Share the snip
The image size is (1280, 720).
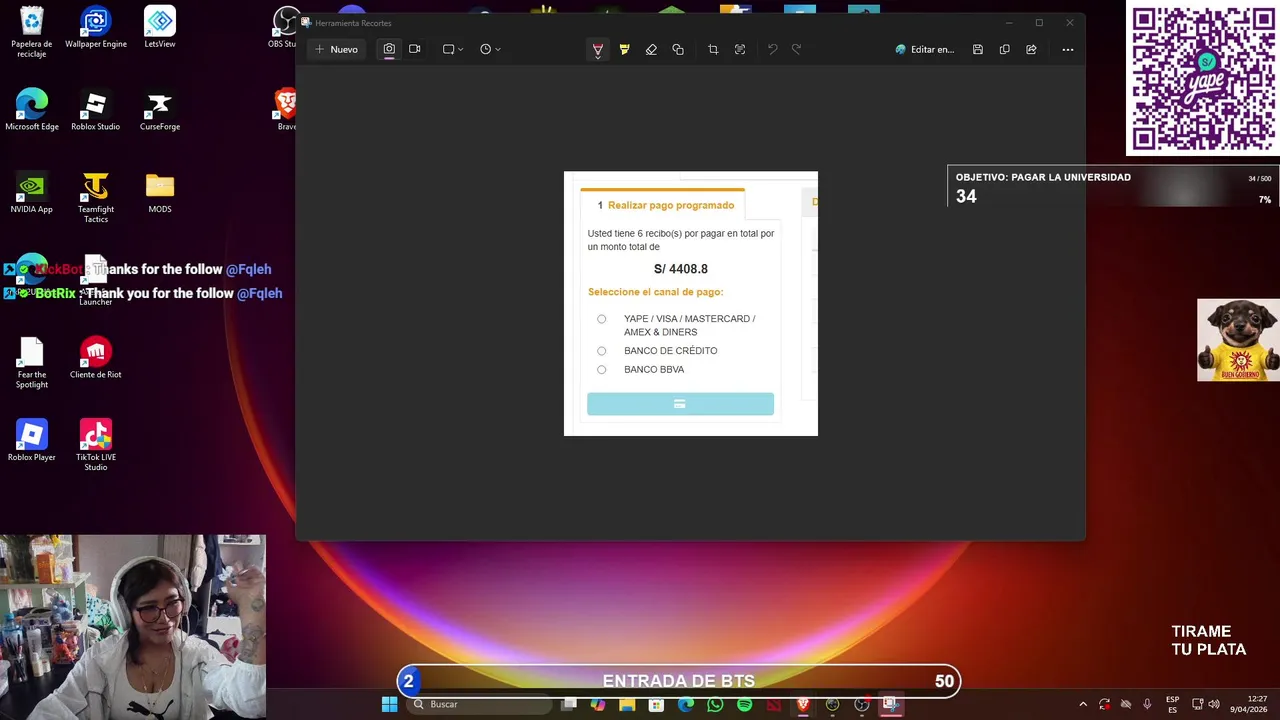pyautogui.click(x=1031, y=50)
